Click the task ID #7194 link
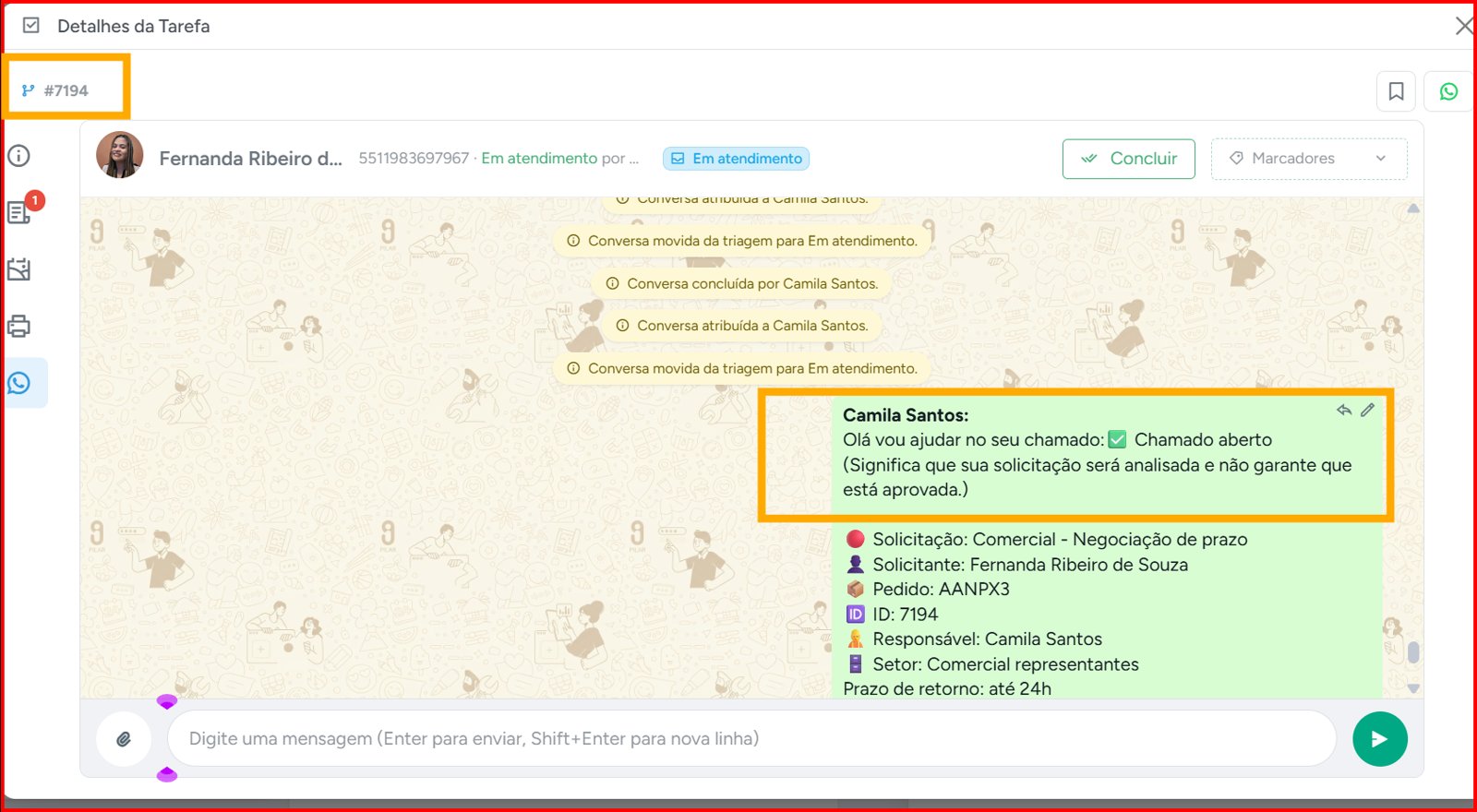This screenshot has height=812, width=1477. pyautogui.click(x=55, y=90)
